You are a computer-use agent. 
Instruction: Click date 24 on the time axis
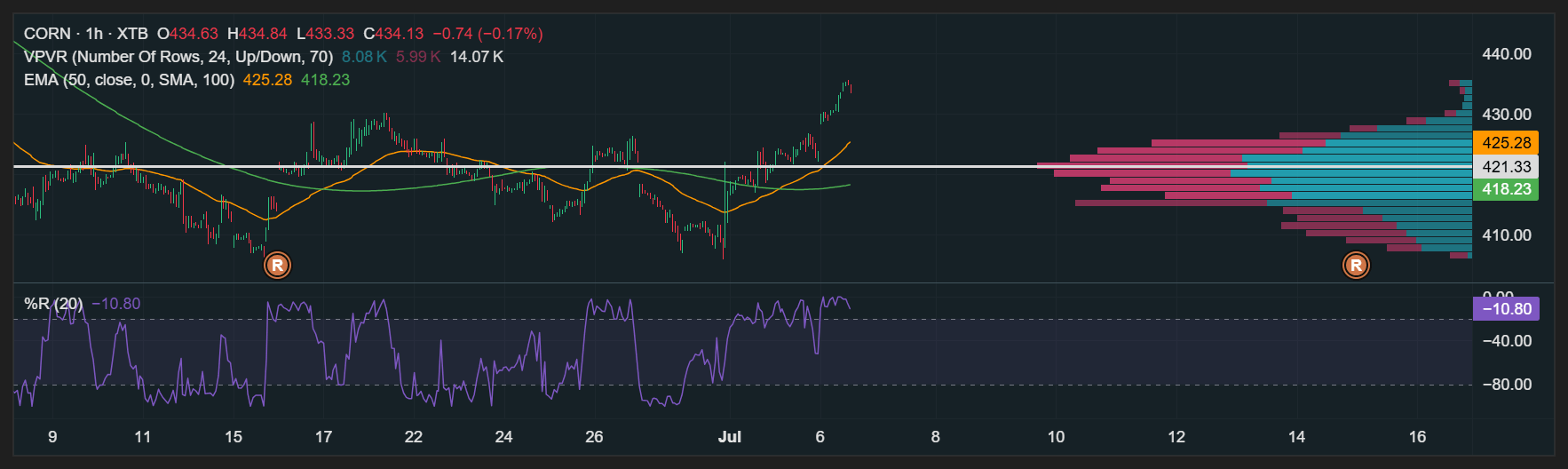[503, 437]
